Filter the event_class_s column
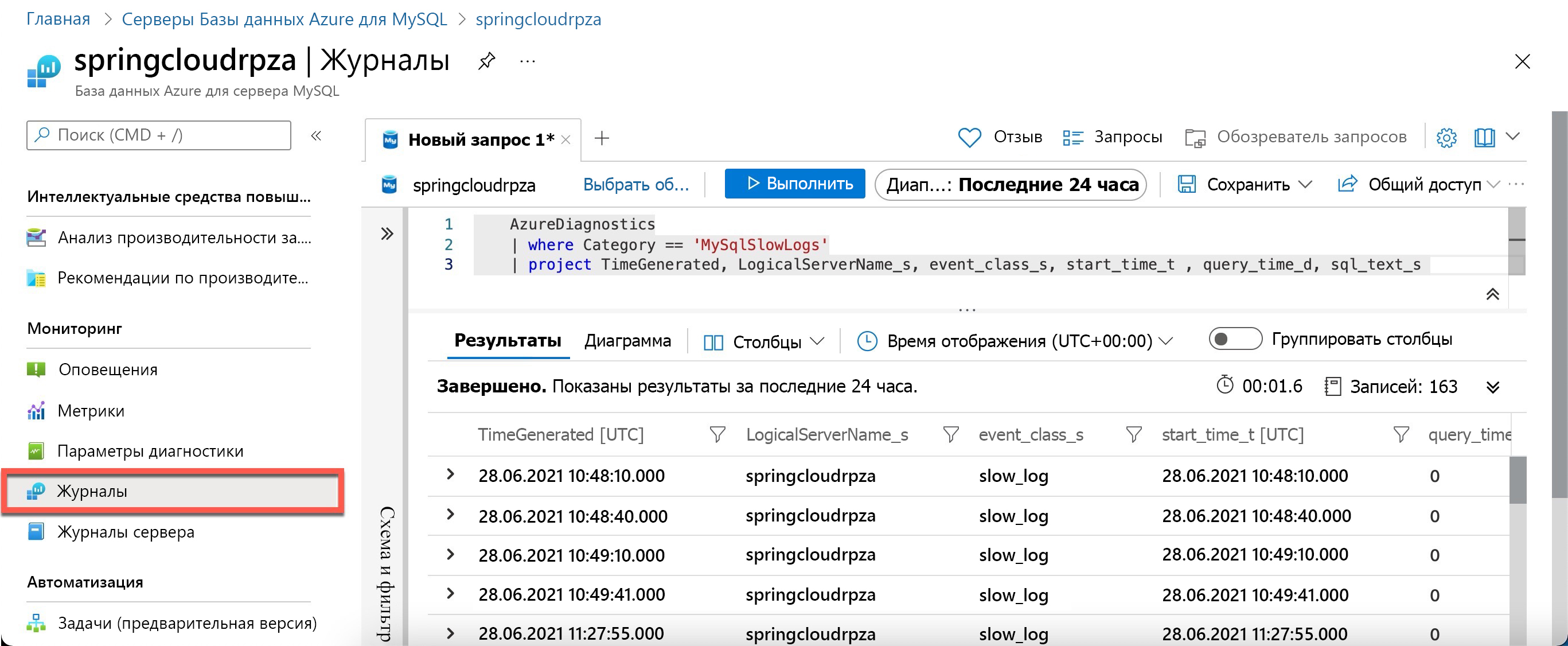 (1133, 435)
